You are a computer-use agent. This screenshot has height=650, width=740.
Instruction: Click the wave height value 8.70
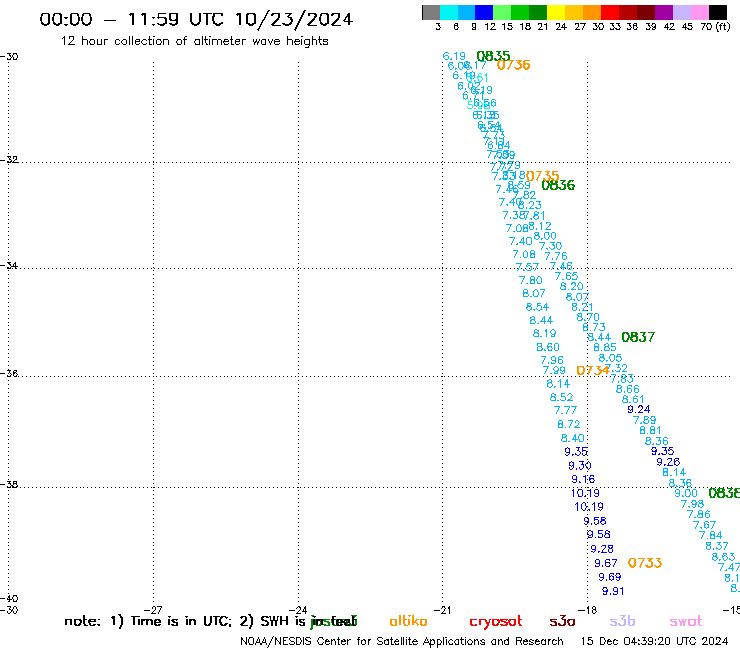pos(588,317)
